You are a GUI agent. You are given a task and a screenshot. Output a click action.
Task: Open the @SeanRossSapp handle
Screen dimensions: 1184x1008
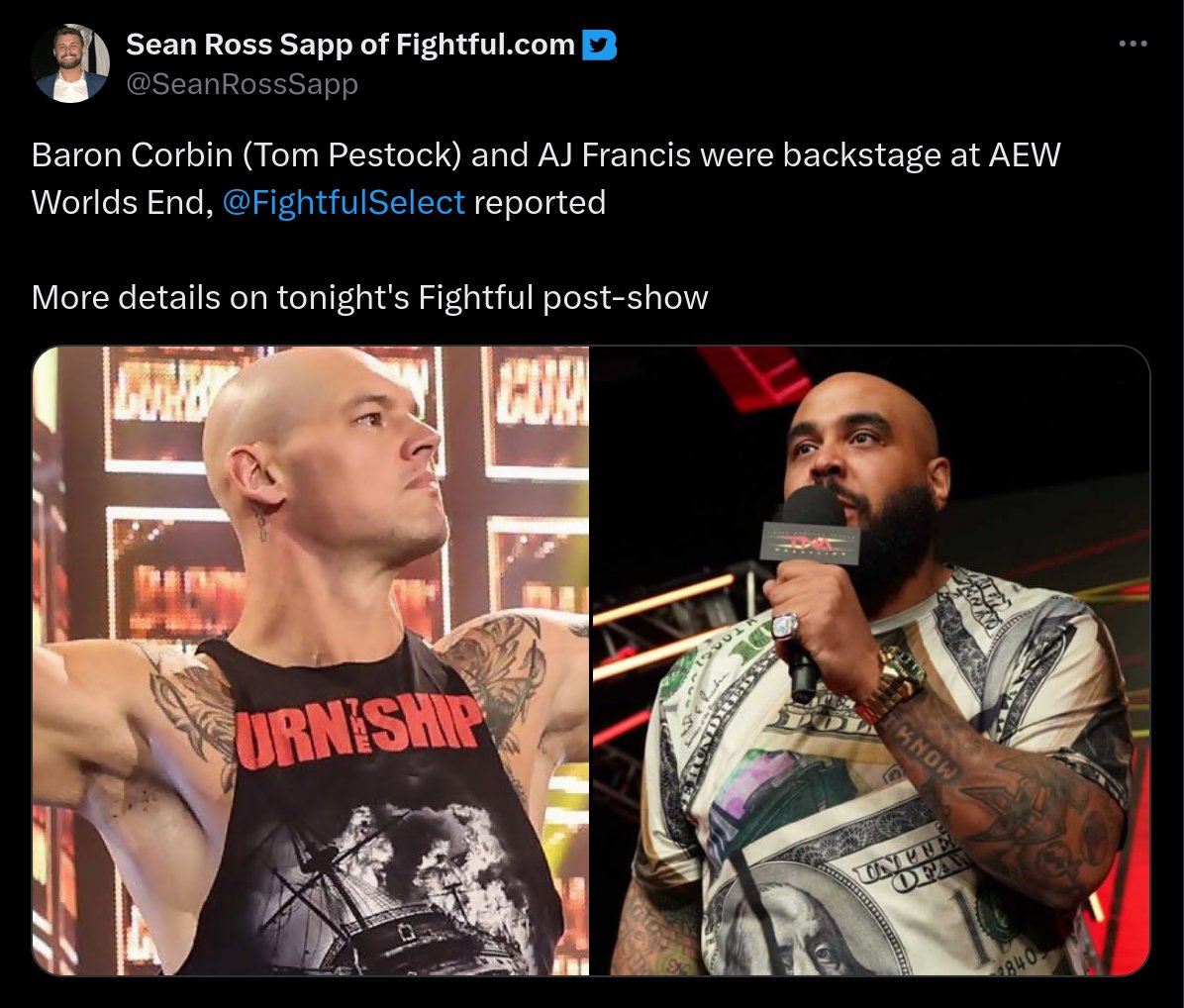242,83
